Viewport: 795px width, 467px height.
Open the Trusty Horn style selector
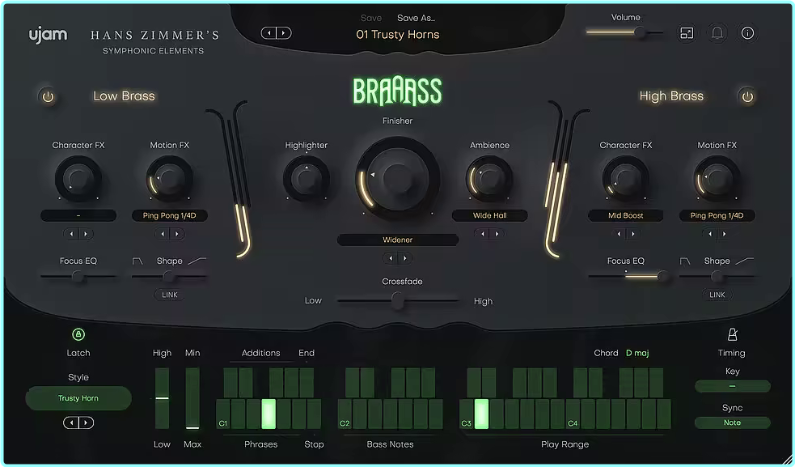coord(78,398)
